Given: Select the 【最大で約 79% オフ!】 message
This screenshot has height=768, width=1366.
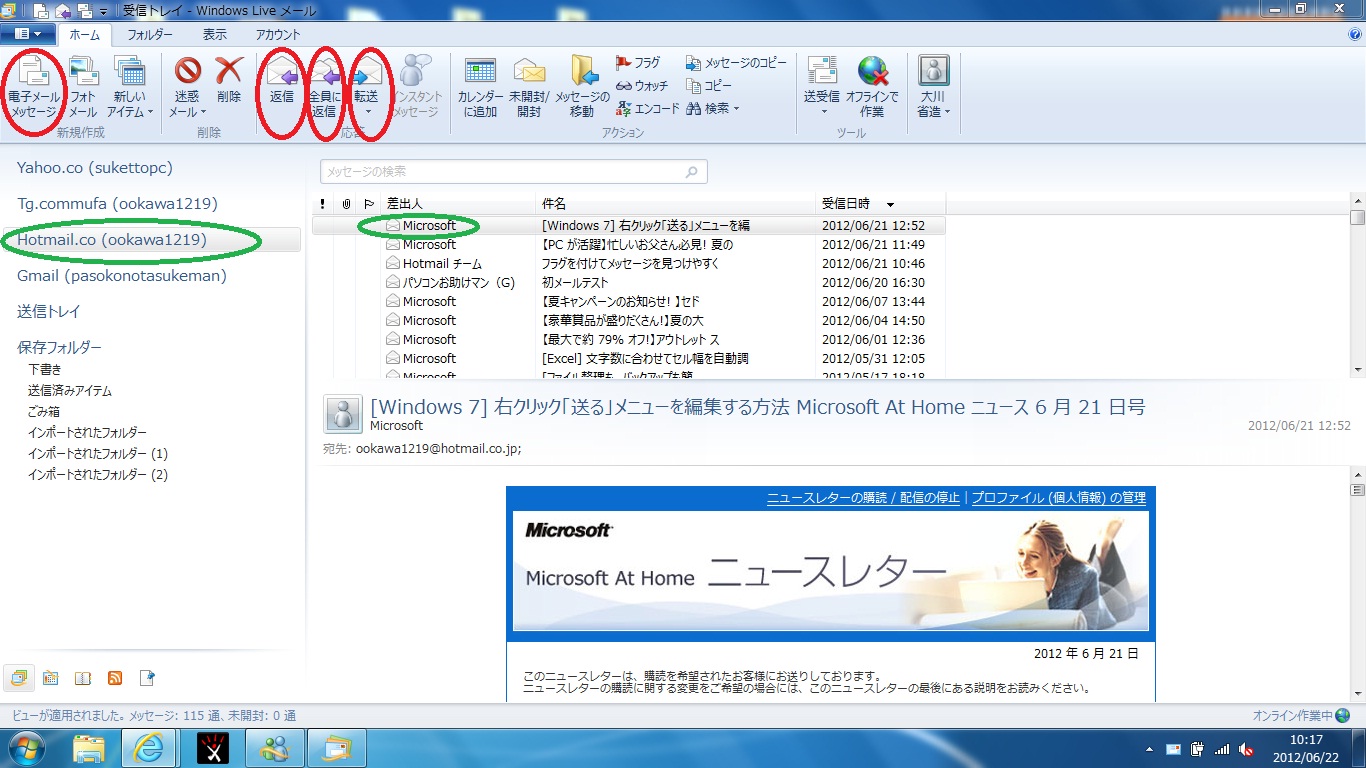Looking at the screenshot, I should [629, 340].
